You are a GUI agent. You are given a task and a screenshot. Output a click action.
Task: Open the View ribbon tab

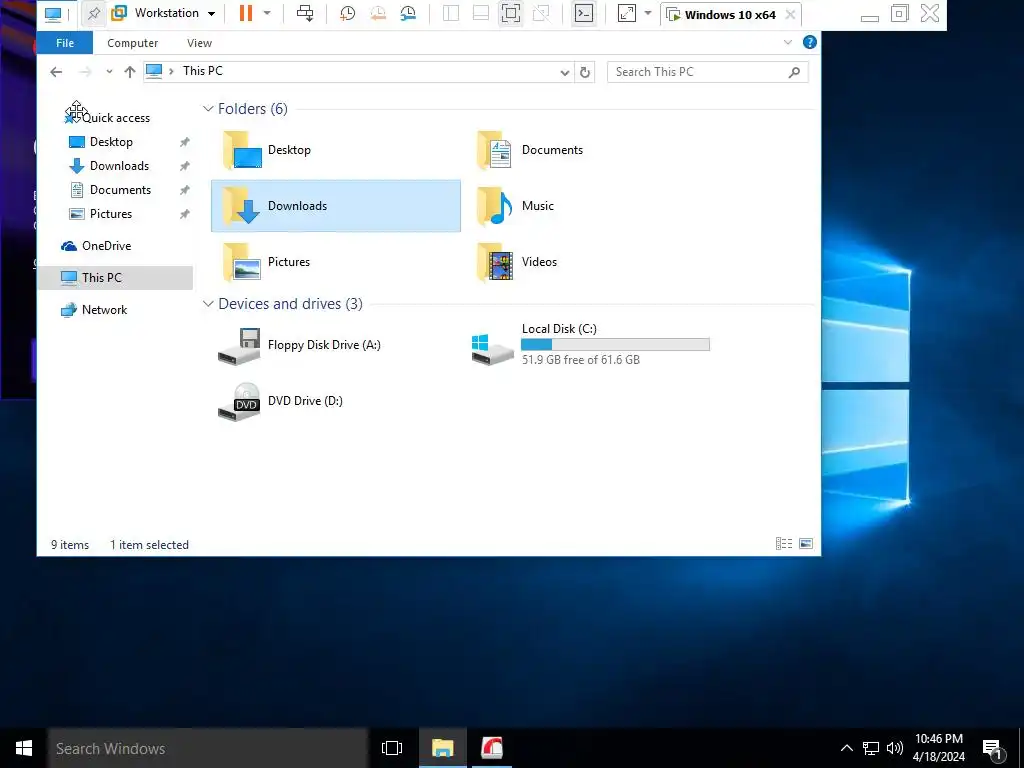pos(199,43)
